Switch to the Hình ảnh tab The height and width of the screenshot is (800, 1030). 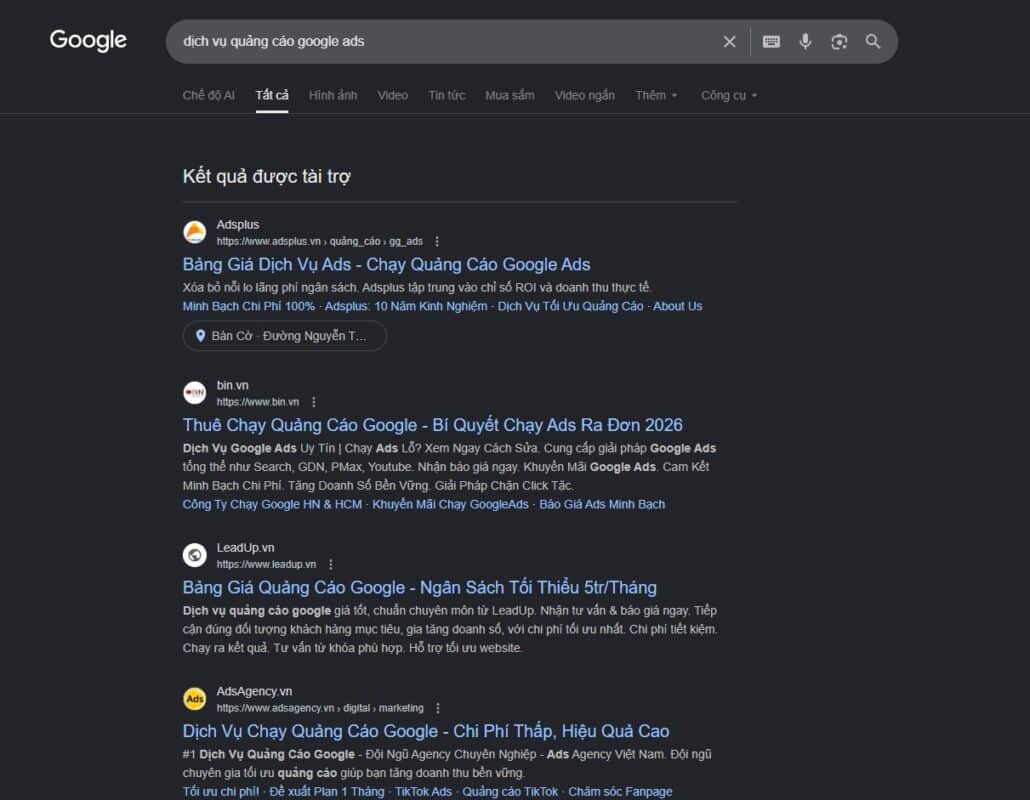(333, 95)
